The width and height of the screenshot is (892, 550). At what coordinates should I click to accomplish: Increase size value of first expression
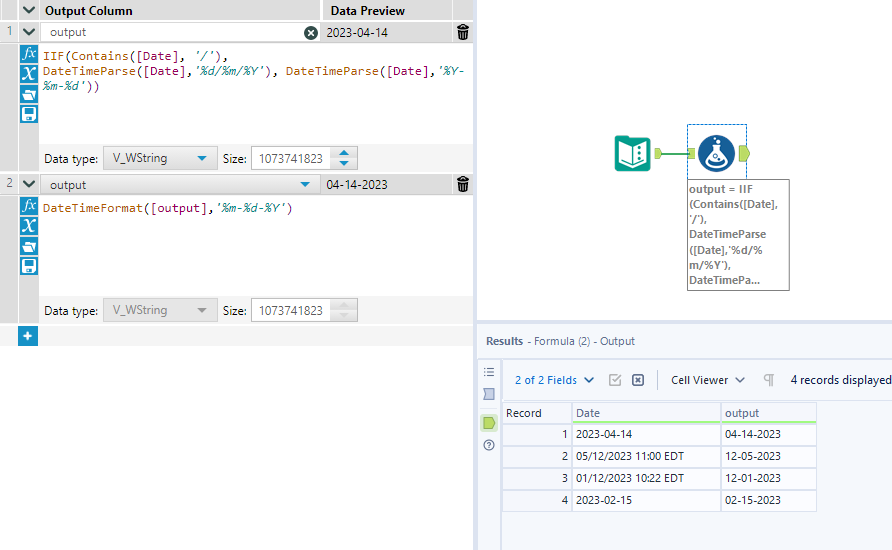[344, 153]
